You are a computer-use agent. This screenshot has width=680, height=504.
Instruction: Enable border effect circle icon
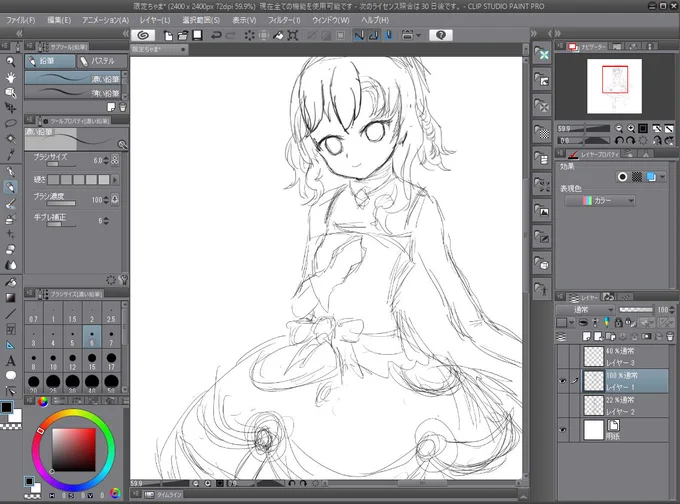click(622, 177)
